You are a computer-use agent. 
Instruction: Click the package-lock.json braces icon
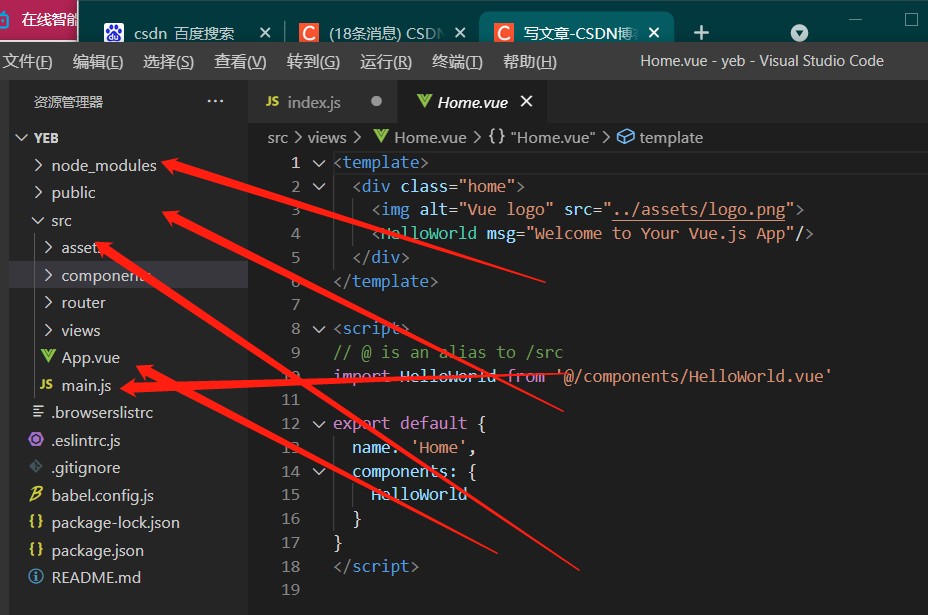coord(36,521)
